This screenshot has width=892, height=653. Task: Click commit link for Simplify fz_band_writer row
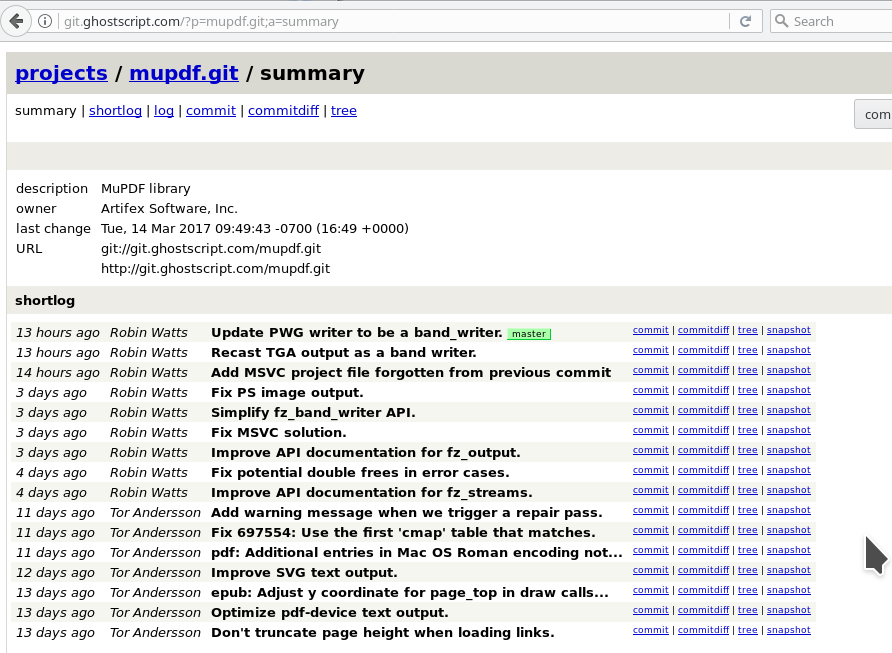pos(650,410)
